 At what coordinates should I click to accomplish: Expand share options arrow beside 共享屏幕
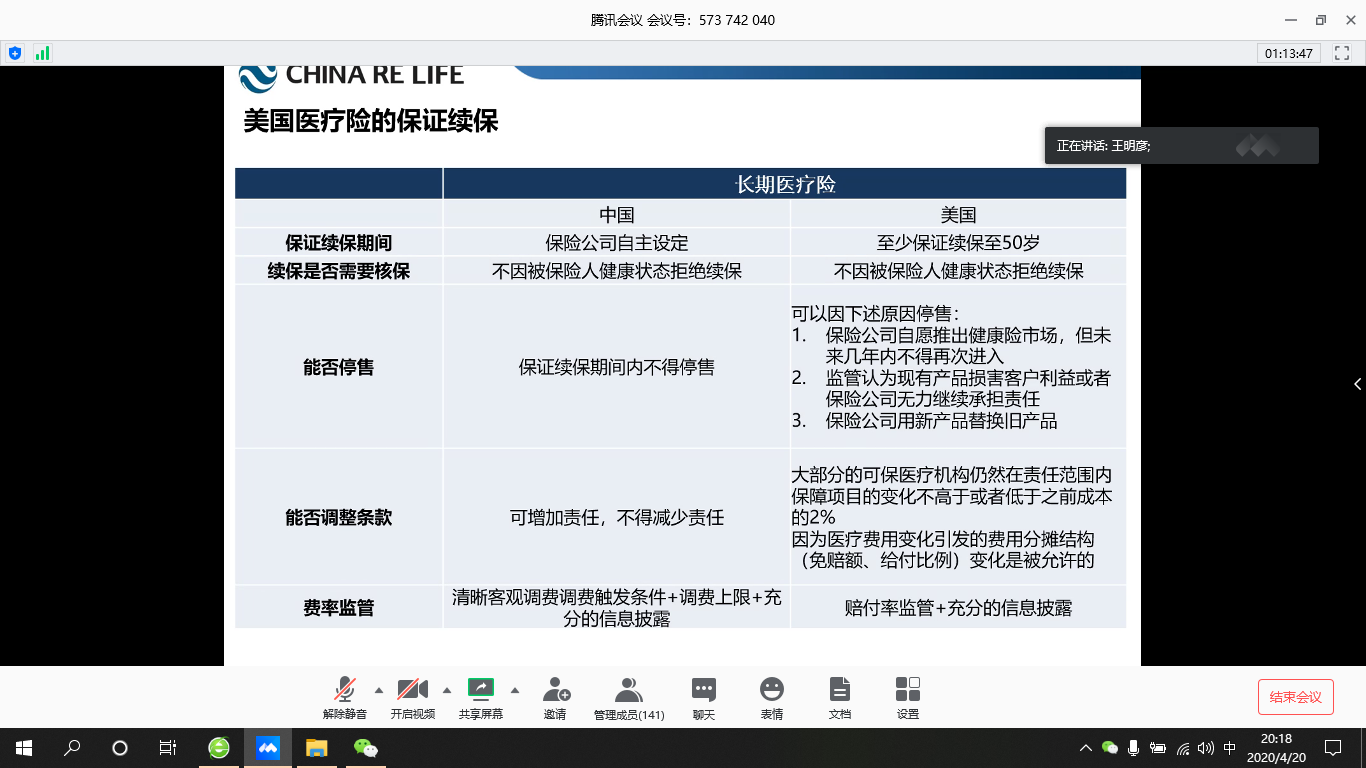point(514,690)
